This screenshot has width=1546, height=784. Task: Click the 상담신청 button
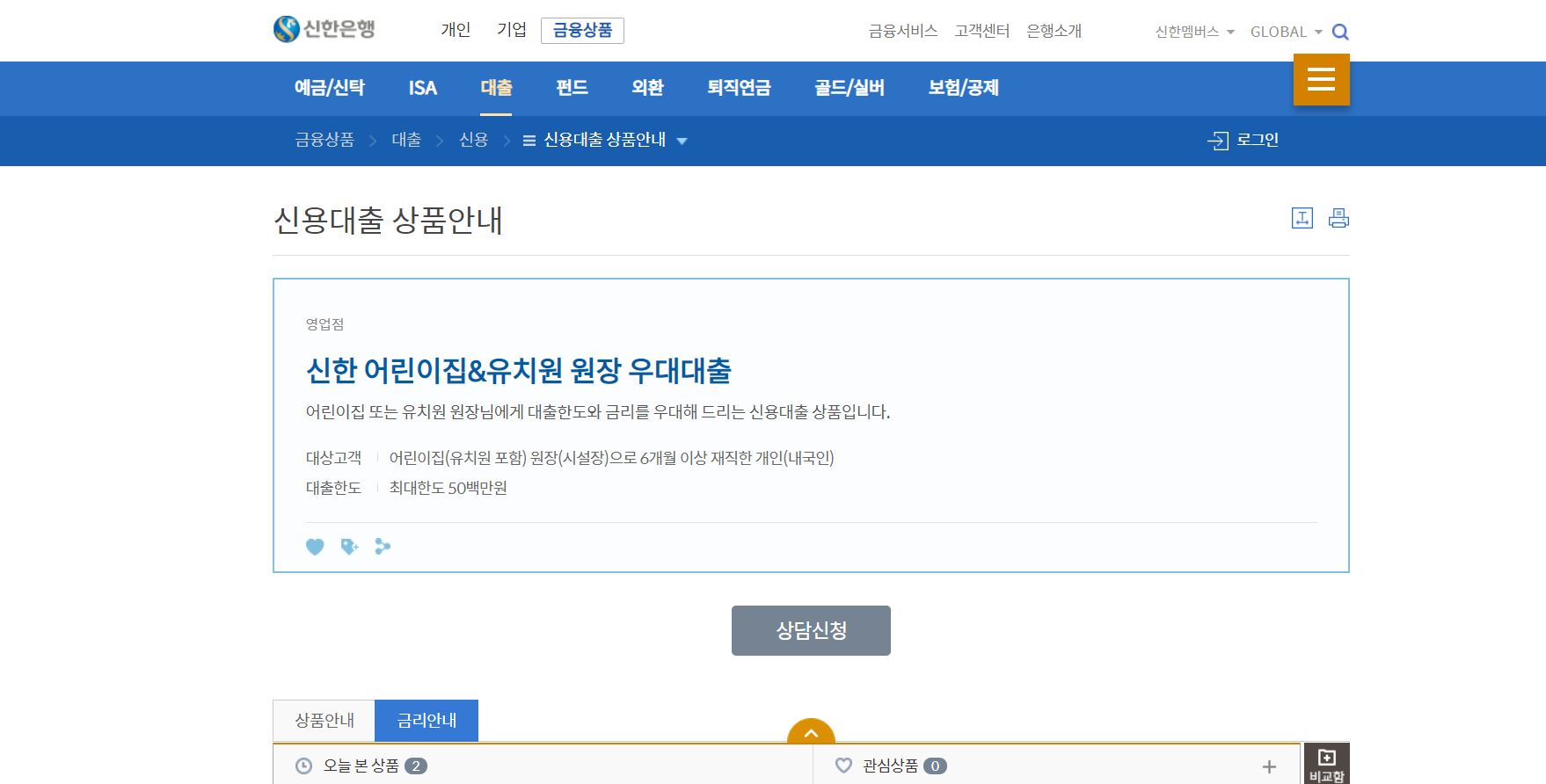811,630
